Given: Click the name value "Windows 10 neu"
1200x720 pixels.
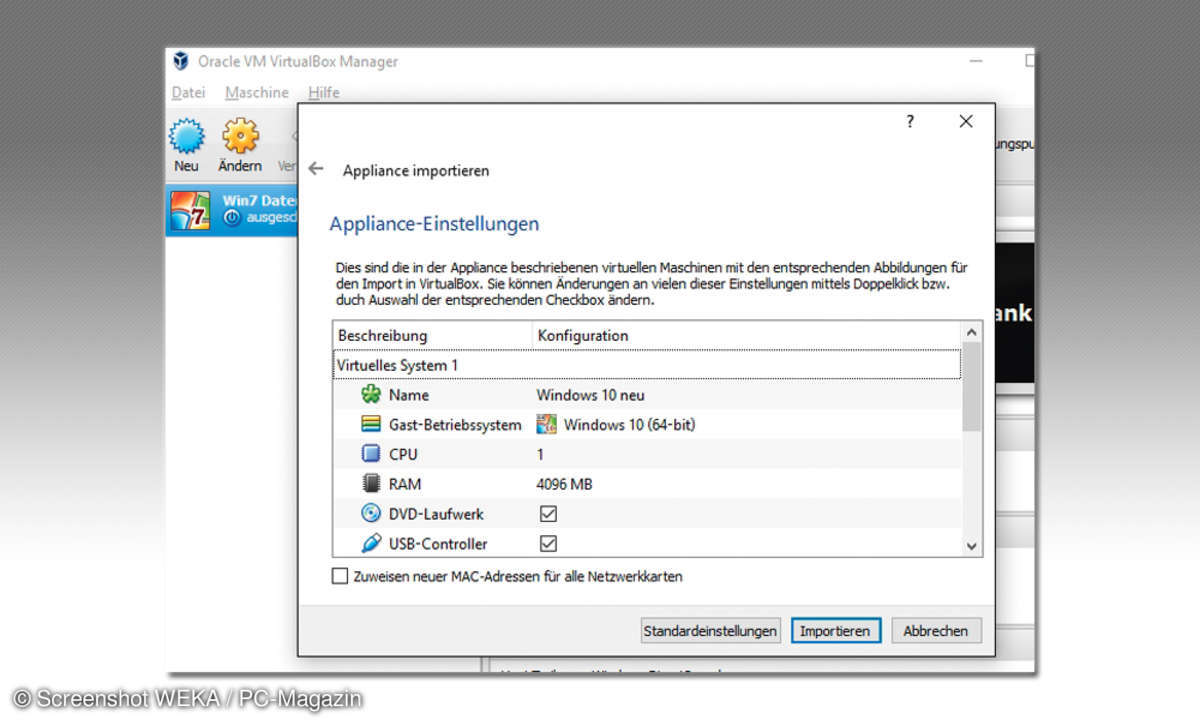Looking at the screenshot, I should click(590, 395).
